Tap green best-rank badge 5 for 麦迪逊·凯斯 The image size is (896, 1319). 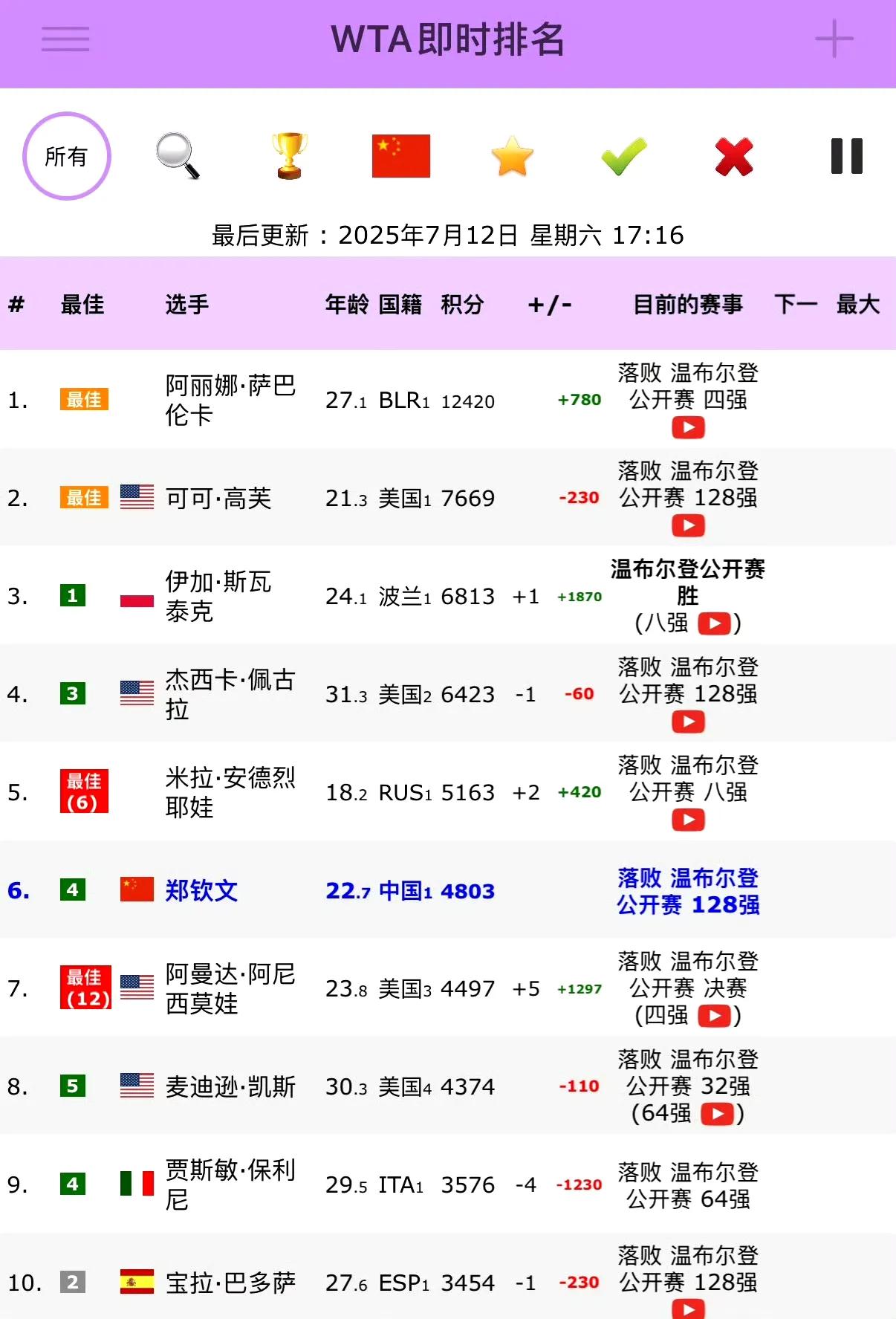73,1086
